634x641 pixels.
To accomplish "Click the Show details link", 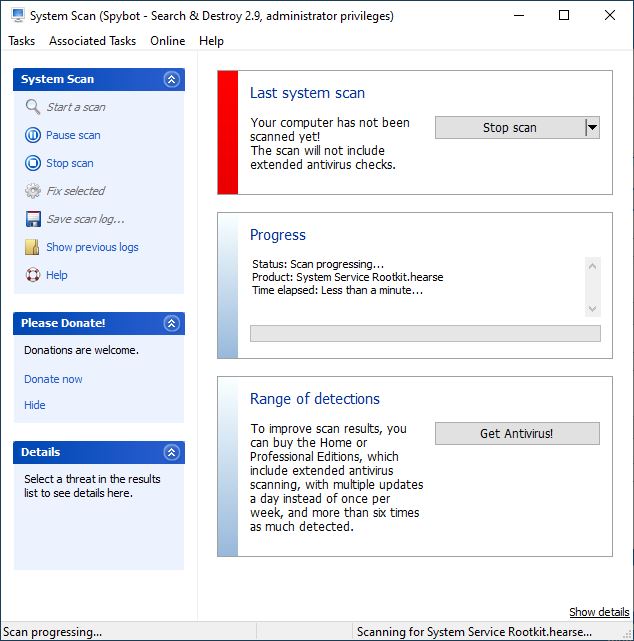I will pos(599,612).
